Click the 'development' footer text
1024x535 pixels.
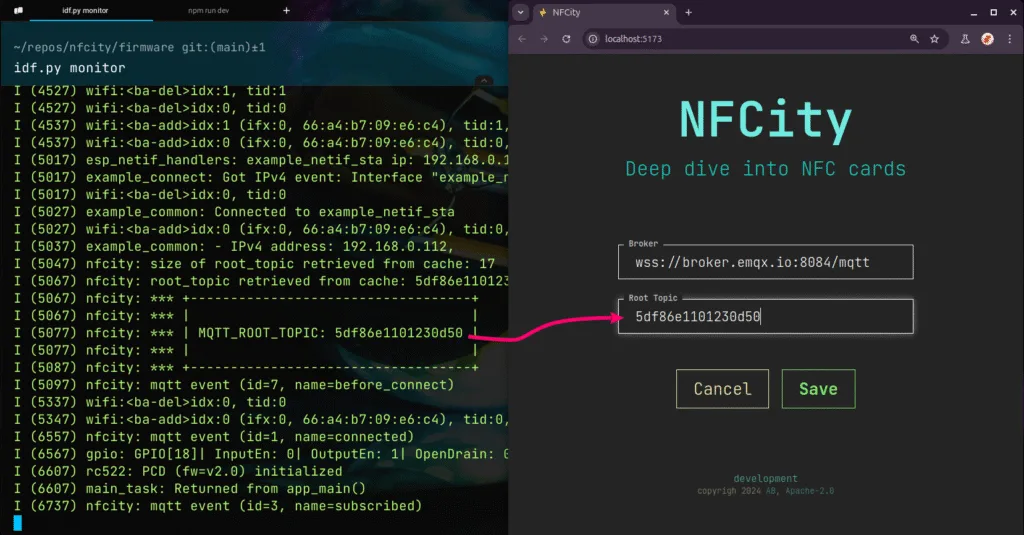click(x=765, y=479)
